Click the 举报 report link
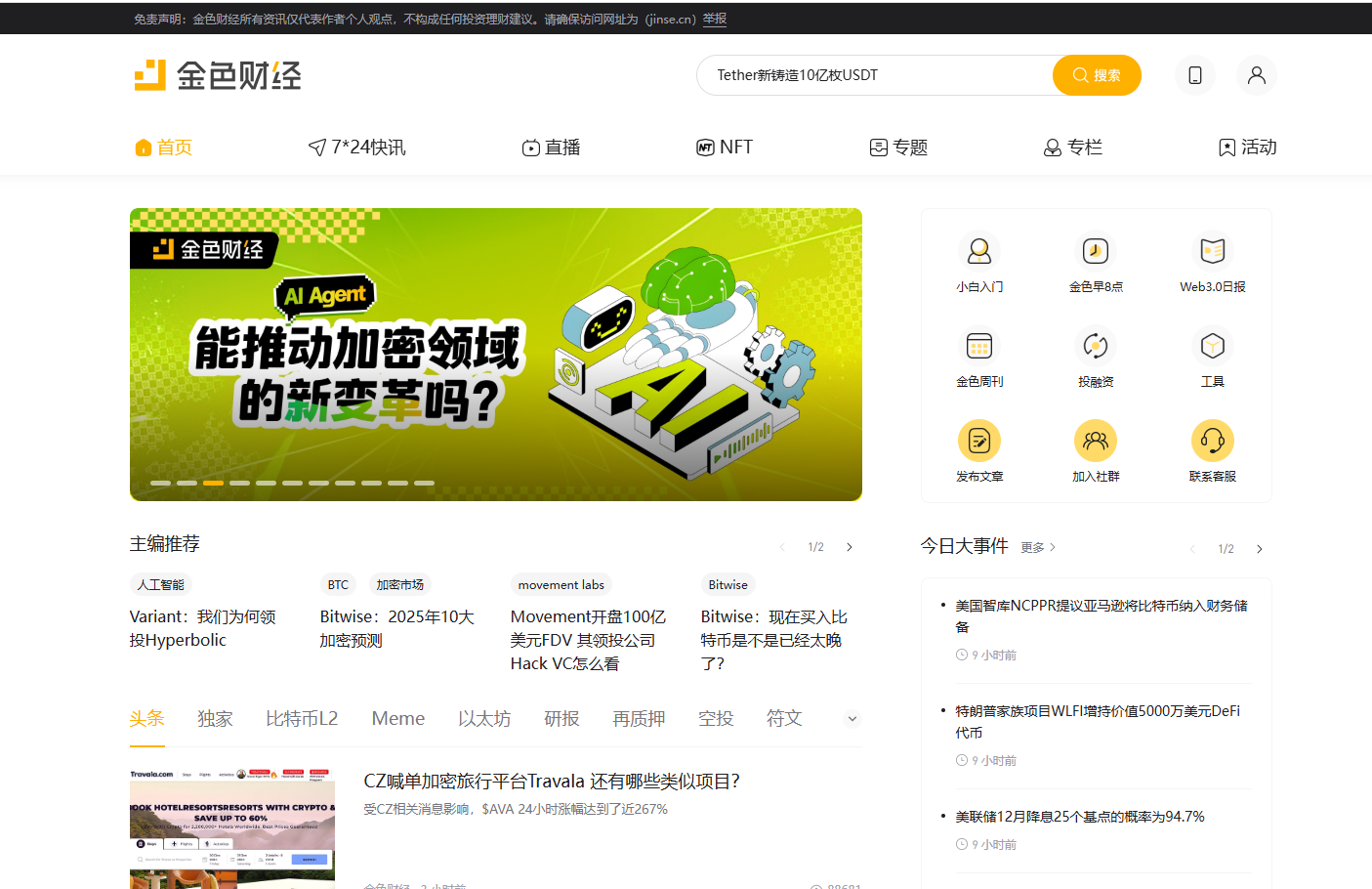 pyautogui.click(x=715, y=19)
